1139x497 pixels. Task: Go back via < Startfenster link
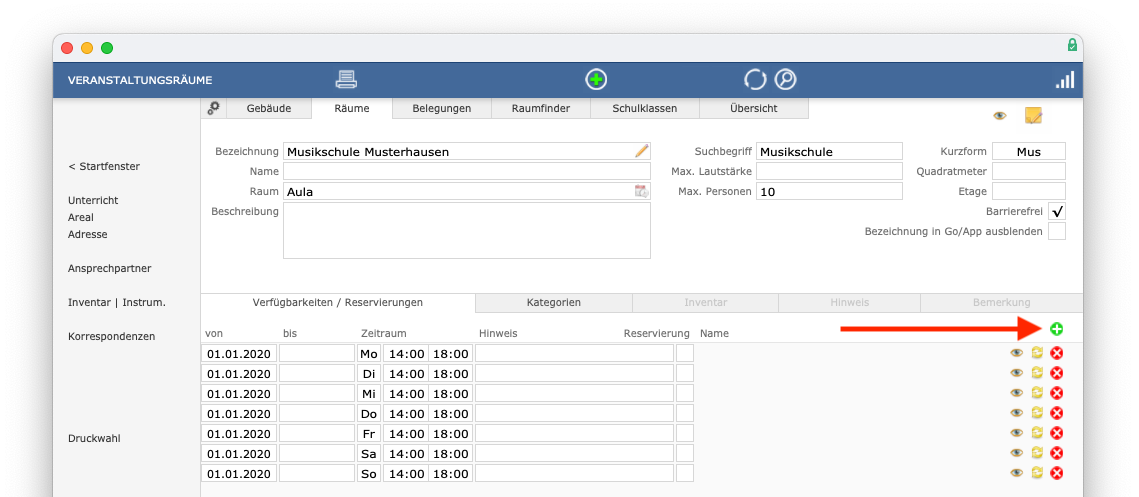click(104, 166)
